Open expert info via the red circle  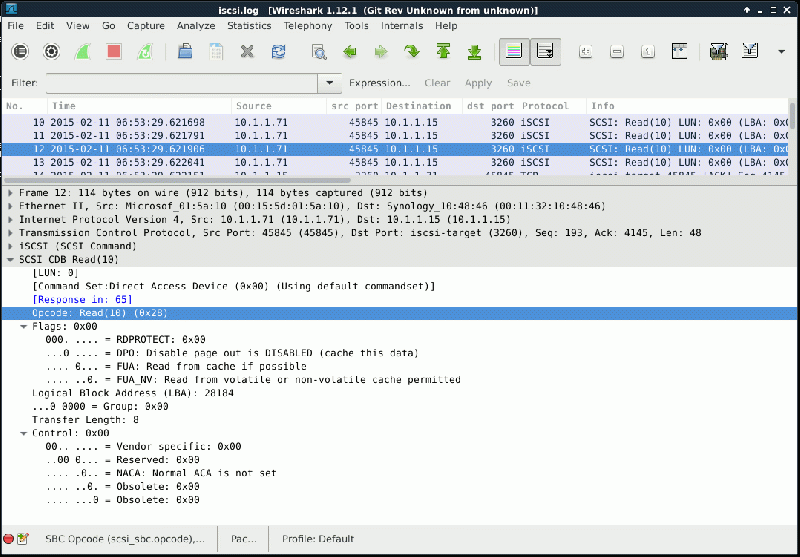8,539
